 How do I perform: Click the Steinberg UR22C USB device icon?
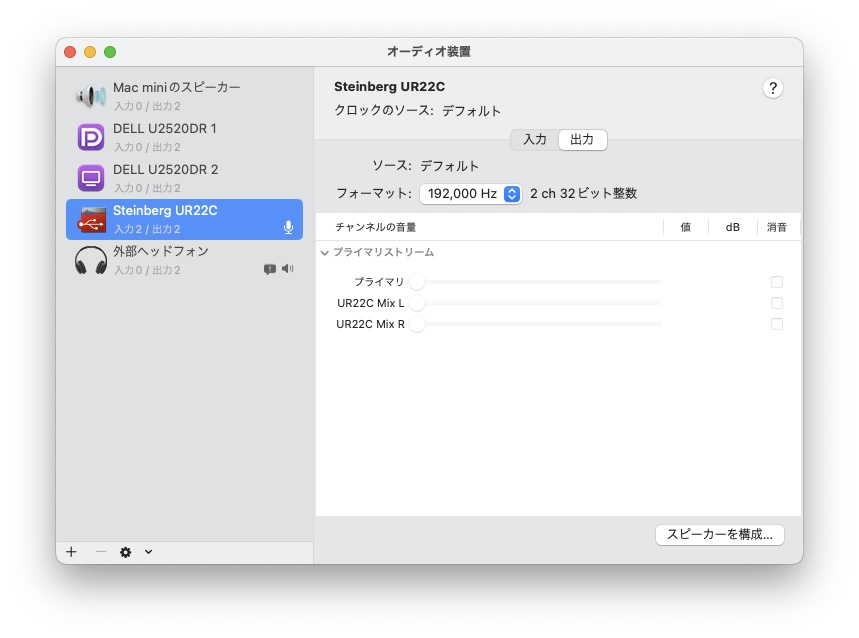tap(90, 219)
